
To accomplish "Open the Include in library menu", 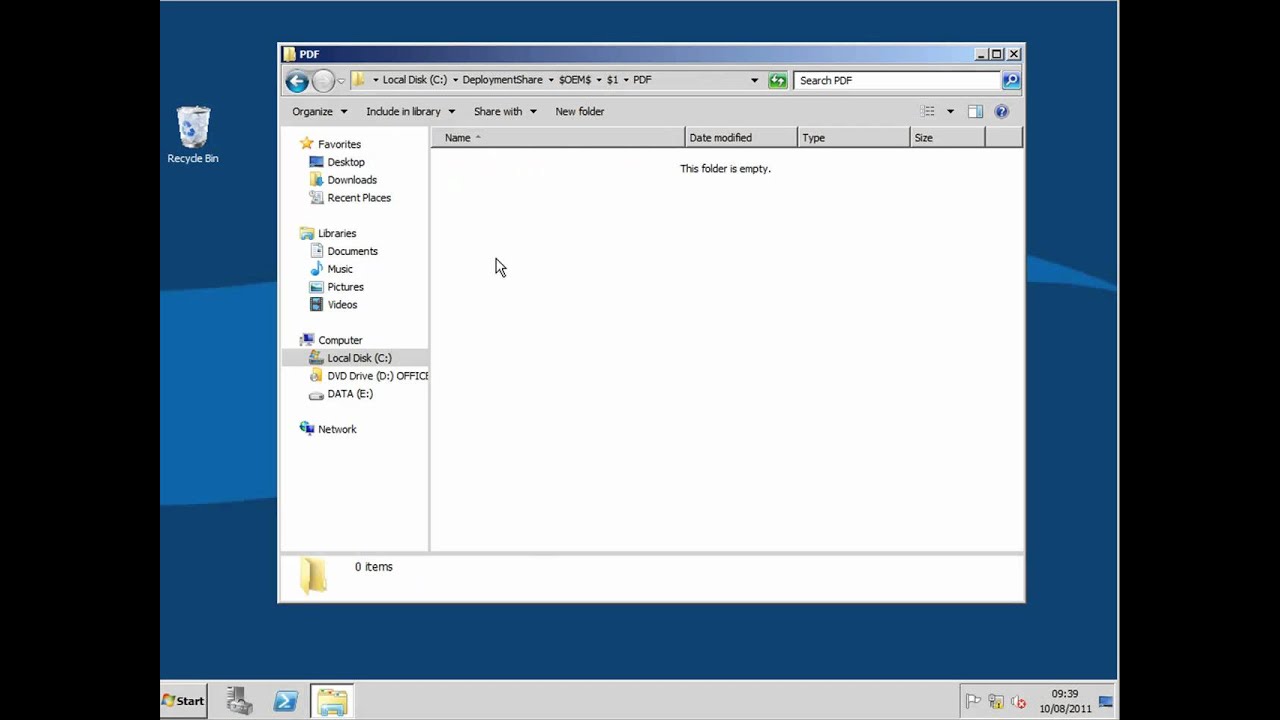I will (x=410, y=111).
